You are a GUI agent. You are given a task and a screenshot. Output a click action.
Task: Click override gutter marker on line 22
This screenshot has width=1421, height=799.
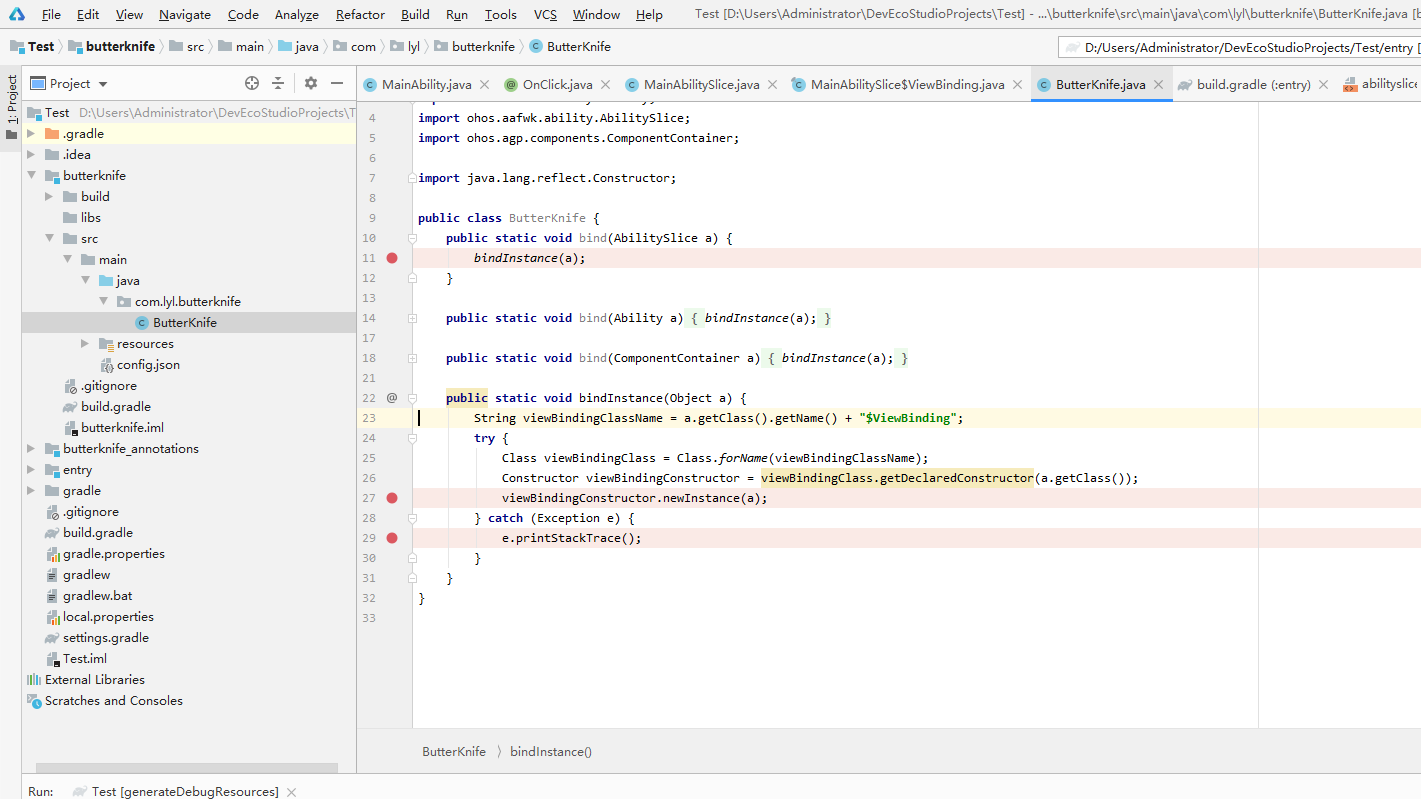tap(392, 397)
